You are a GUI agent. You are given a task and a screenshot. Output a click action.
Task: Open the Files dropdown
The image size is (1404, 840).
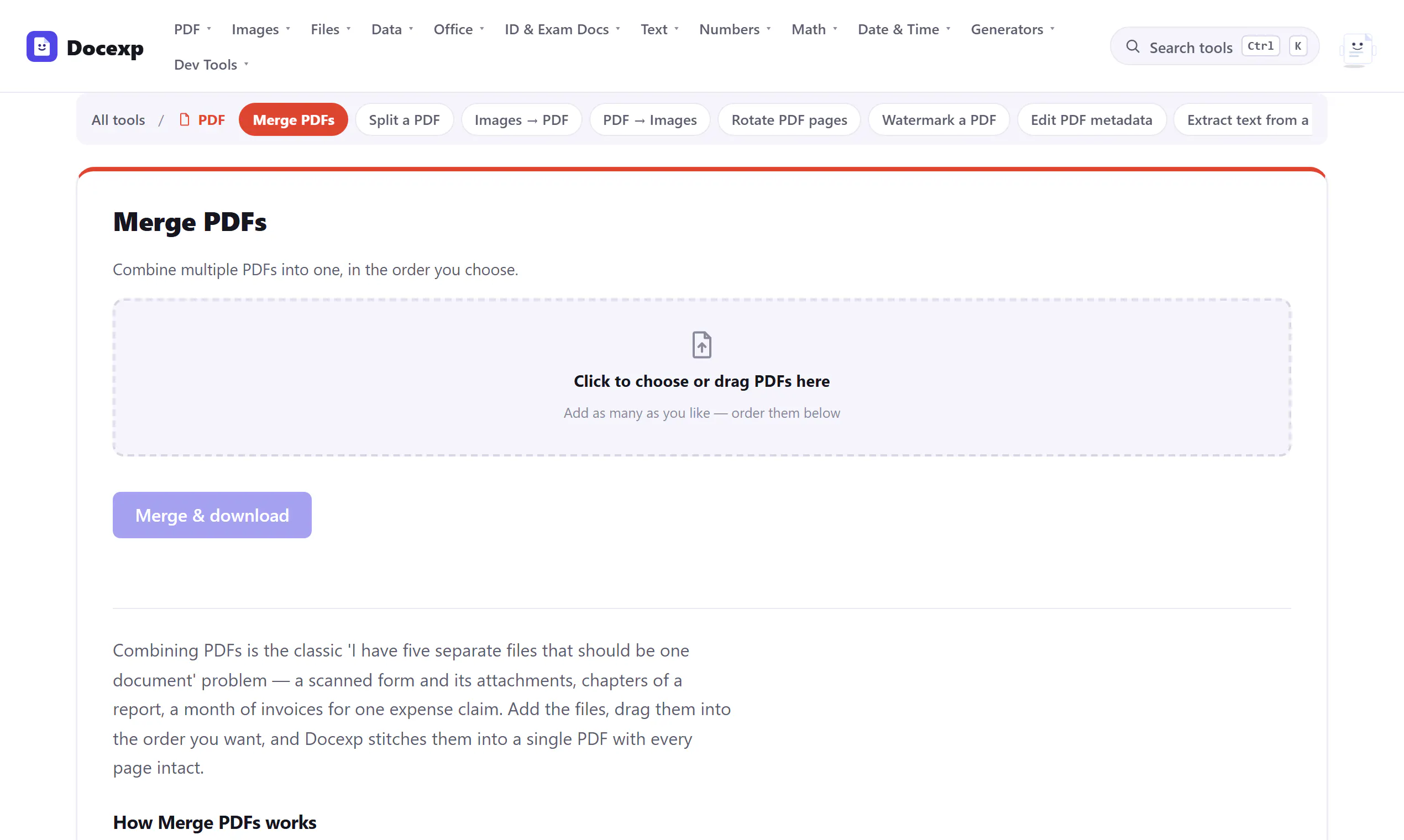[x=331, y=29]
